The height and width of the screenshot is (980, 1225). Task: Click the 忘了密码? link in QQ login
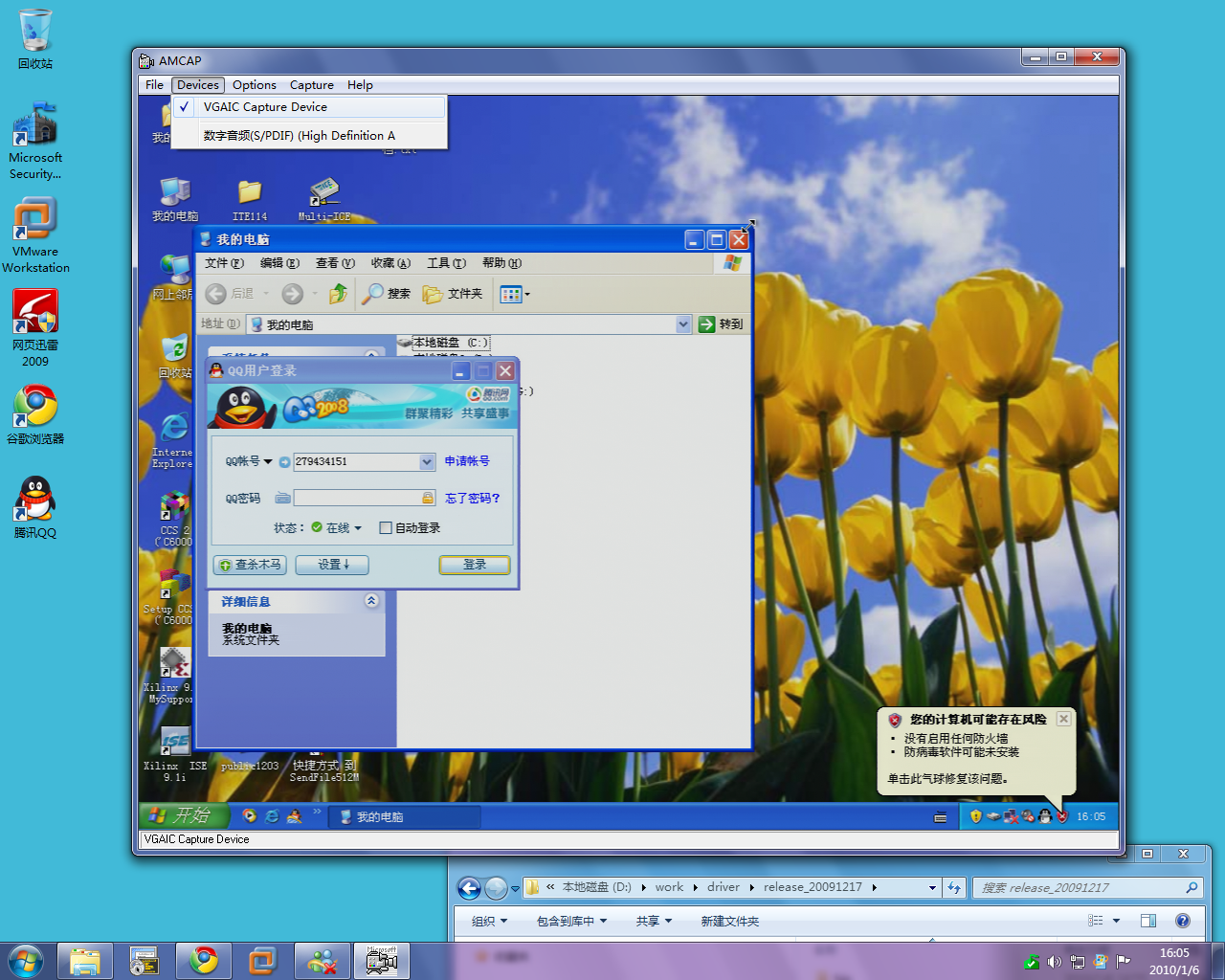tap(473, 498)
